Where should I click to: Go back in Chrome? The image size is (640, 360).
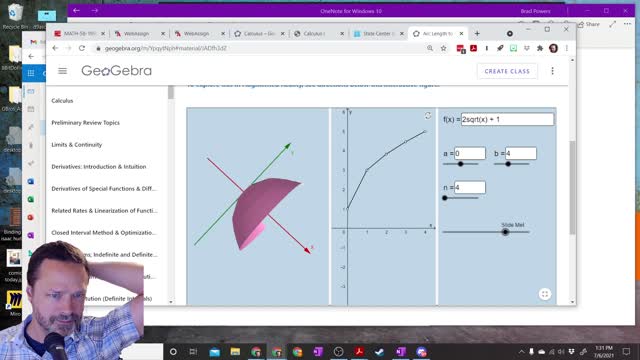coord(55,48)
